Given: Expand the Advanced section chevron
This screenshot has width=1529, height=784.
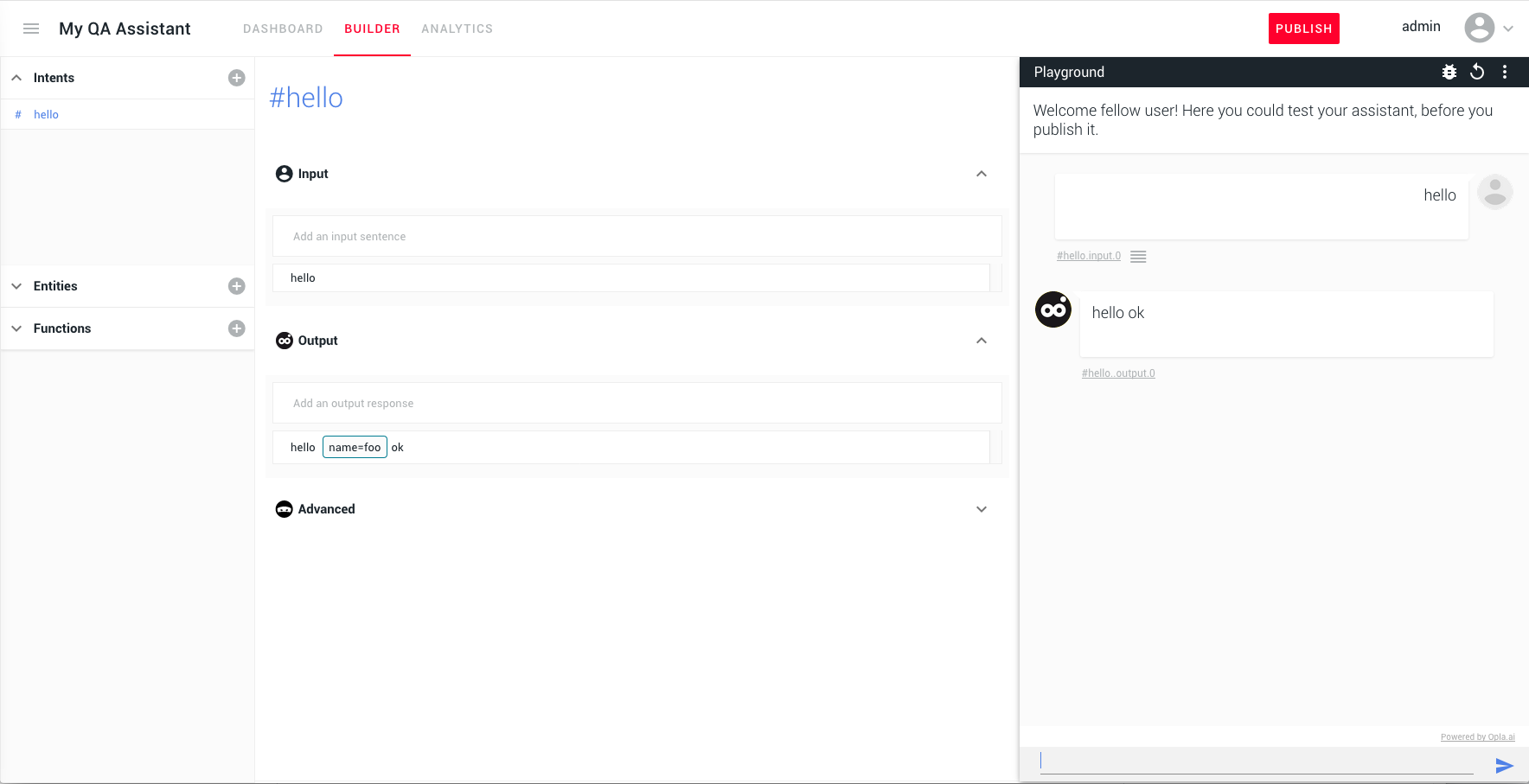Looking at the screenshot, I should coord(982,509).
